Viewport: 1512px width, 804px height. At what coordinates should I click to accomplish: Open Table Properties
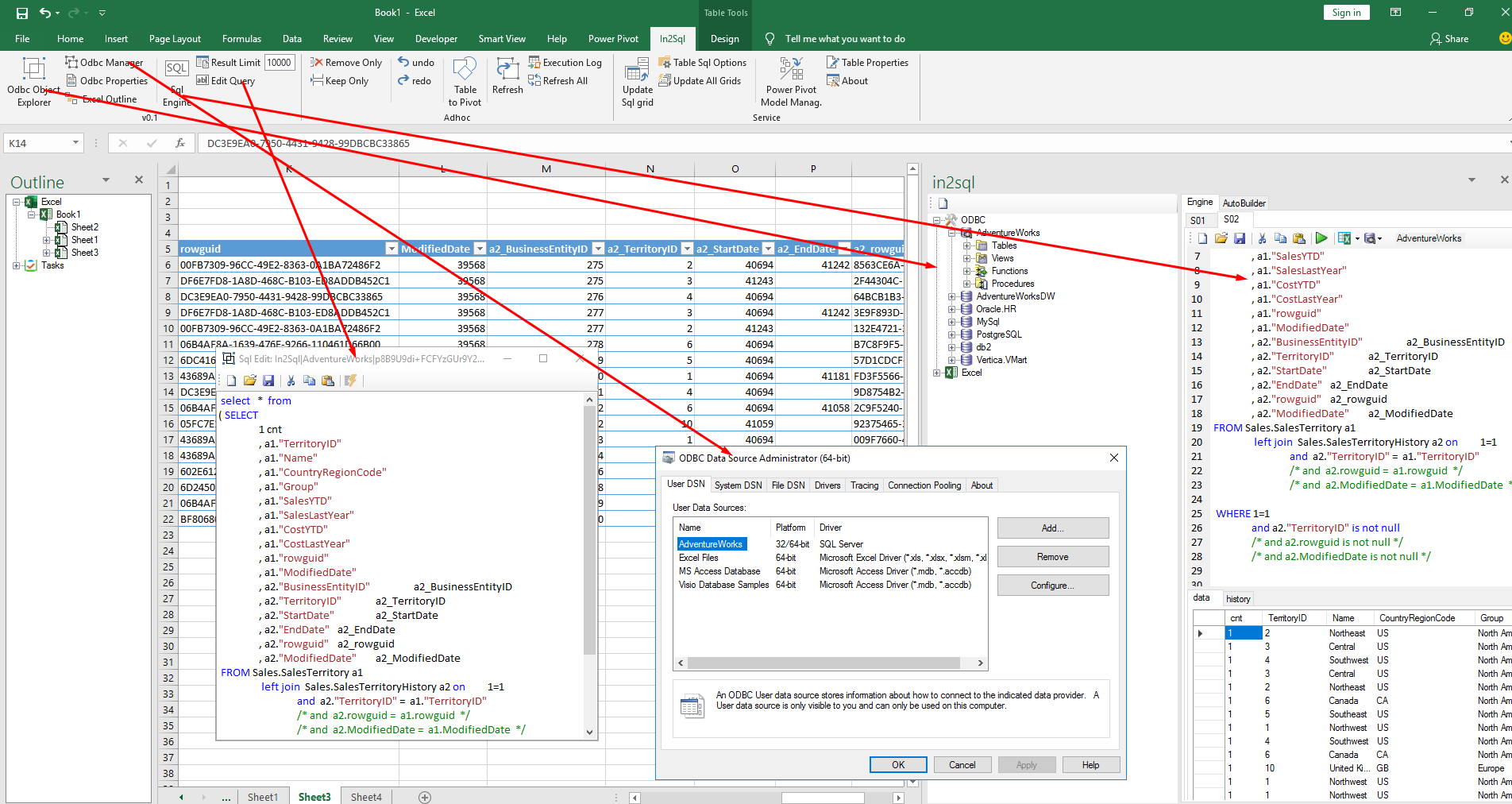pyautogui.click(x=867, y=62)
